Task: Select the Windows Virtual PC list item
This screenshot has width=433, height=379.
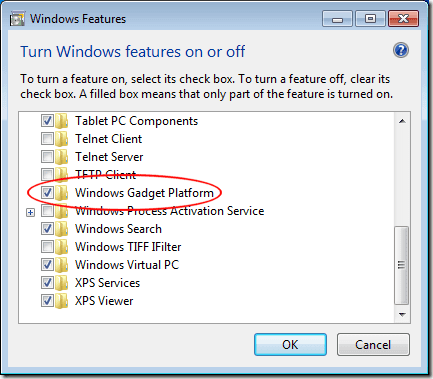Action: pyautogui.click(x=127, y=265)
